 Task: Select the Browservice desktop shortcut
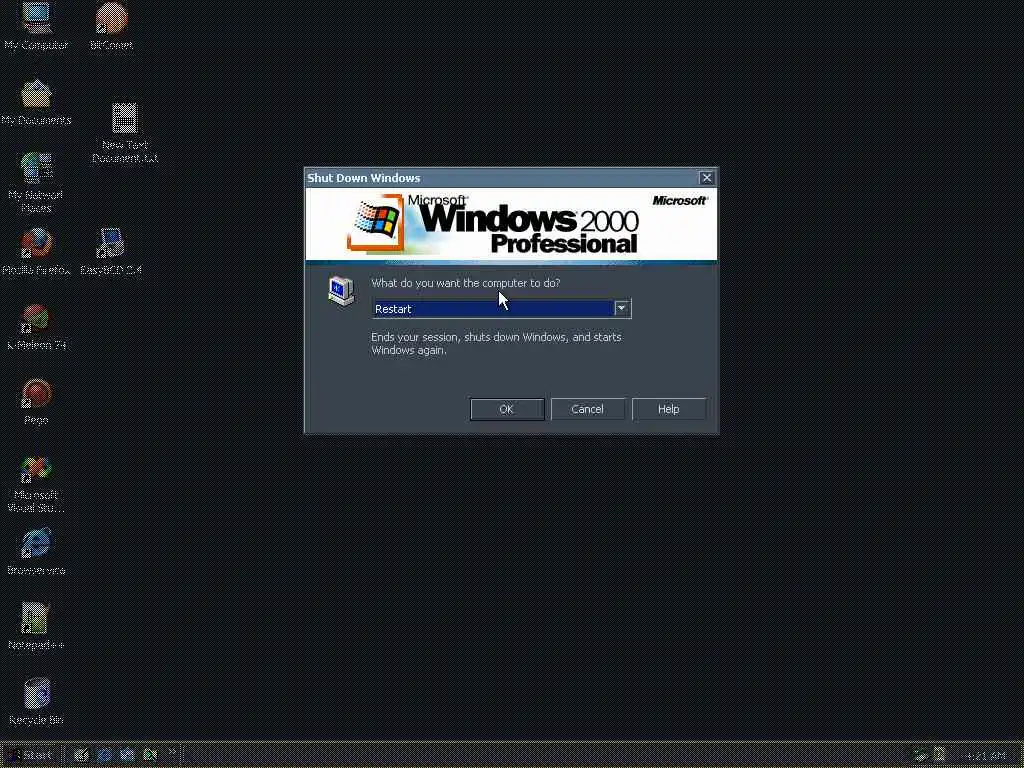tap(36, 552)
